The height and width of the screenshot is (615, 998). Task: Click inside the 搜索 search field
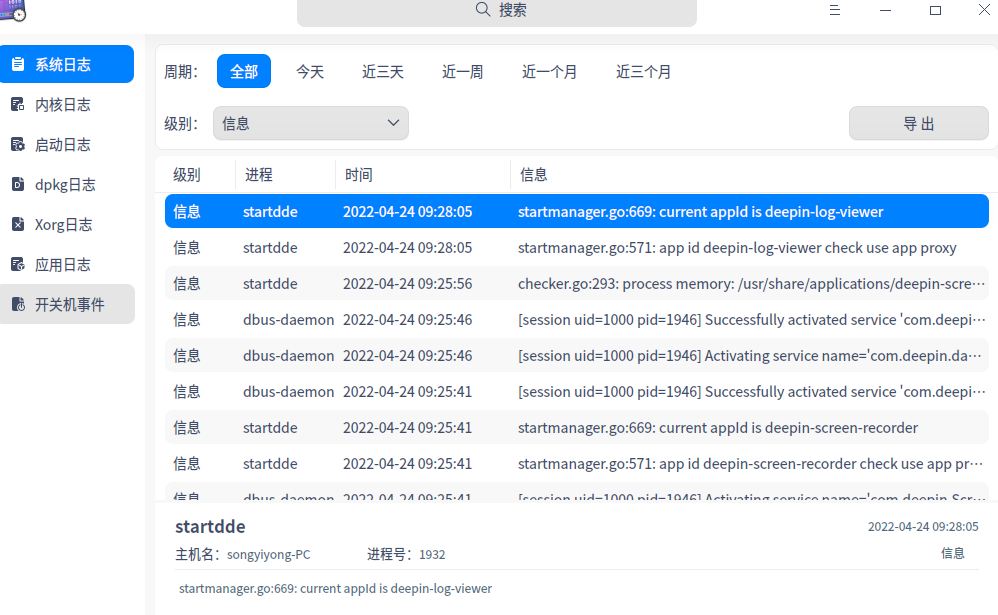click(x=496, y=13)
